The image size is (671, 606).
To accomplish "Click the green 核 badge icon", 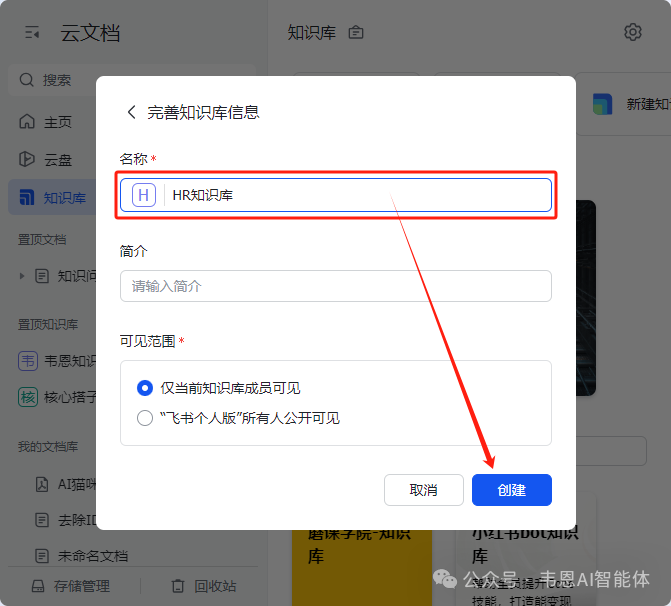I will (28, 397).
